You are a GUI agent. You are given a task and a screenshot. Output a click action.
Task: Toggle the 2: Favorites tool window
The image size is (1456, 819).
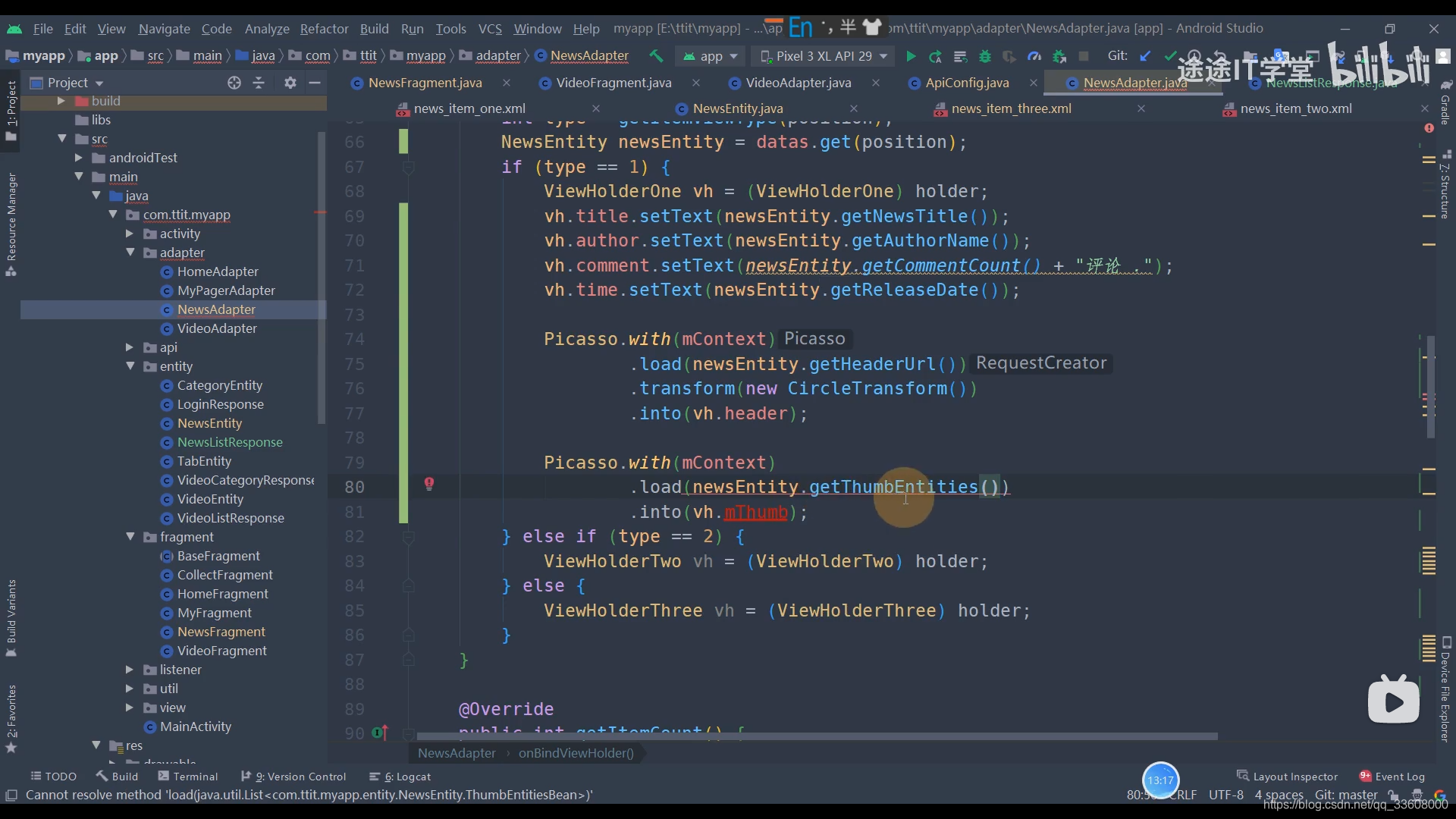pyautogui.click(x=11, y=718)
